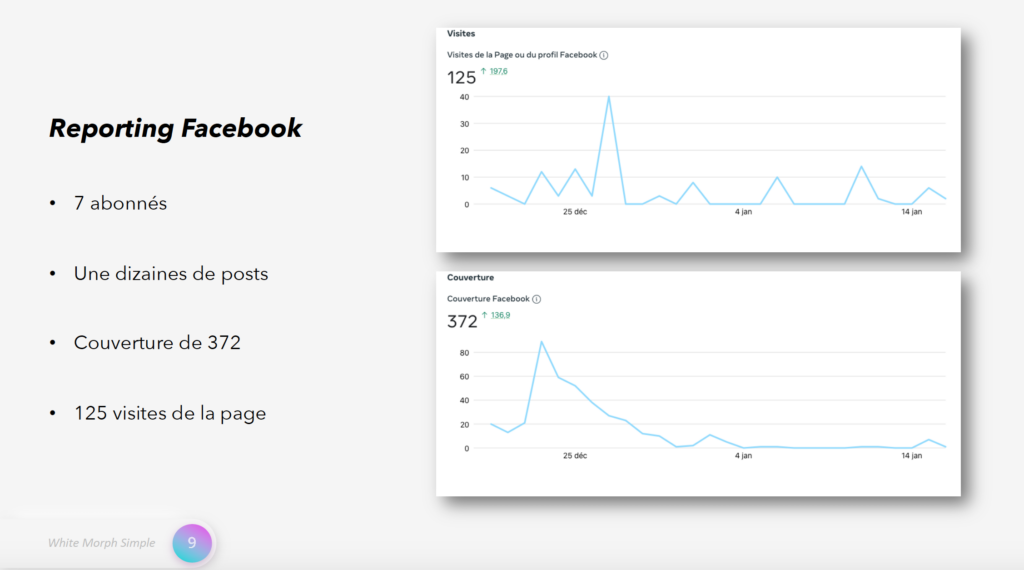Click the green up arrow next to 197,6
Image resolution: width=1024 pixels, height=570 pixels.
click(x=484, y=71)
